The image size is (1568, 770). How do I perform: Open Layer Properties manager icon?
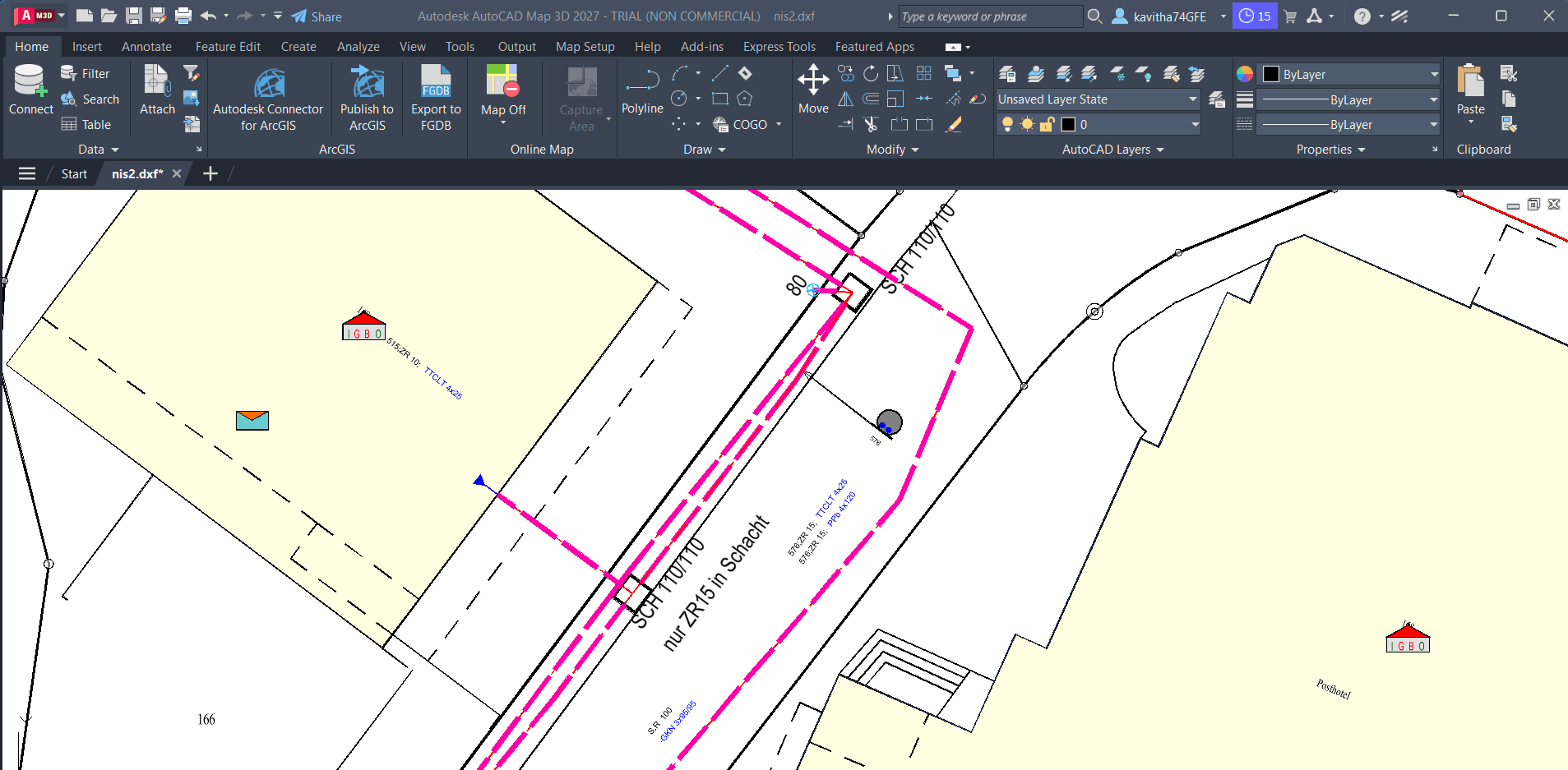tap(1007, 74)
